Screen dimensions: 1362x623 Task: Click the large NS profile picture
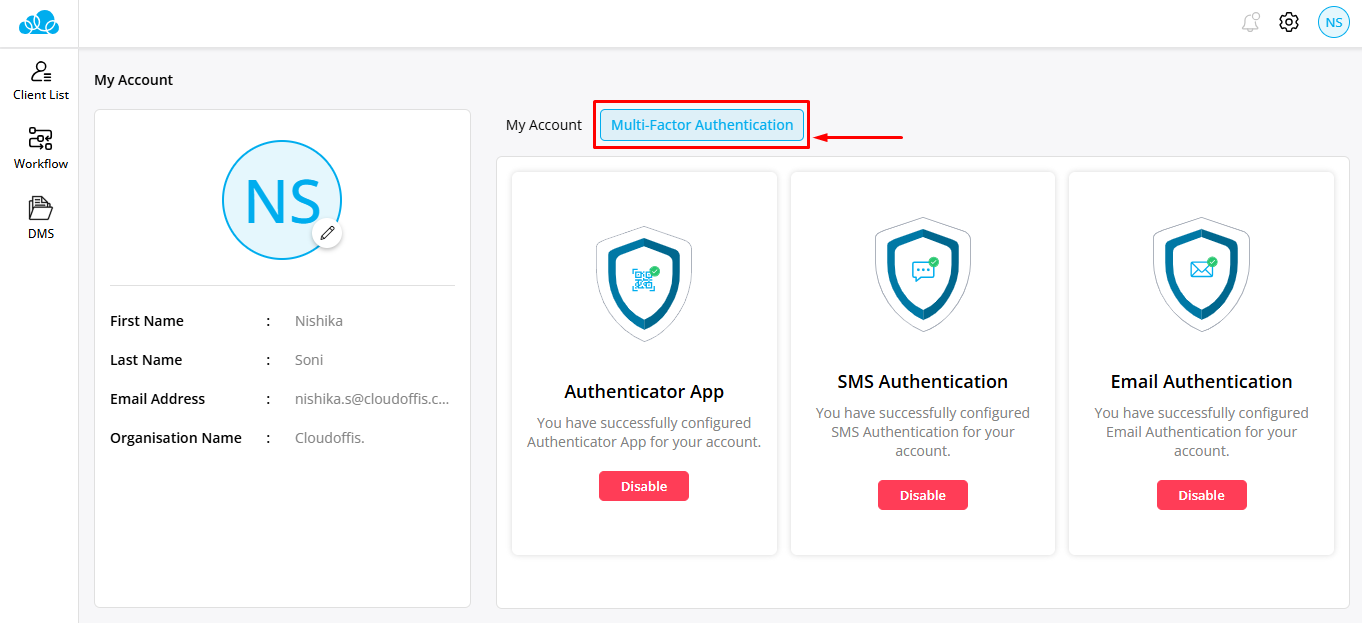(x=282, y=200)
